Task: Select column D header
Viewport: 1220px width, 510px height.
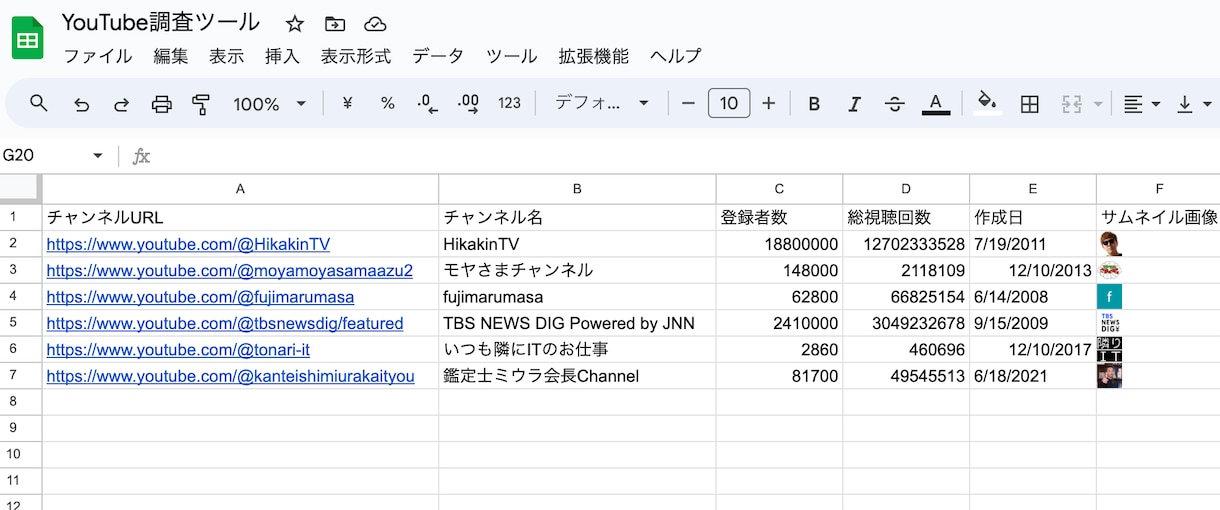Action: tap(906, 188)
